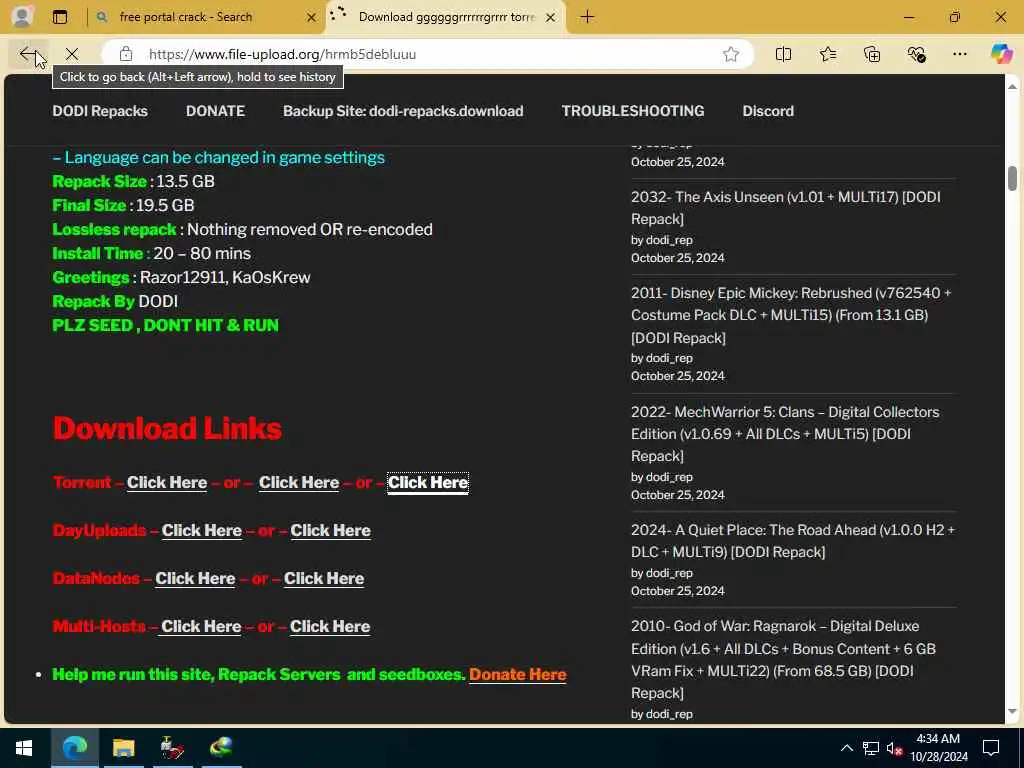Image resolution: width=1024 pixels, height=768 pixels.
Task: Open the profile avatar icon
Action: pos(22,17)
